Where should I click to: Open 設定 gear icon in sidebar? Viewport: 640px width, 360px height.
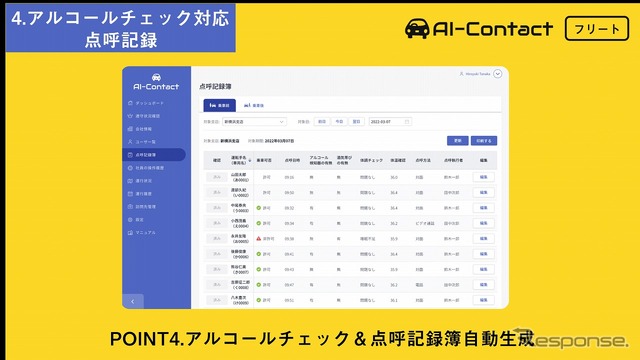click(130, 220)
